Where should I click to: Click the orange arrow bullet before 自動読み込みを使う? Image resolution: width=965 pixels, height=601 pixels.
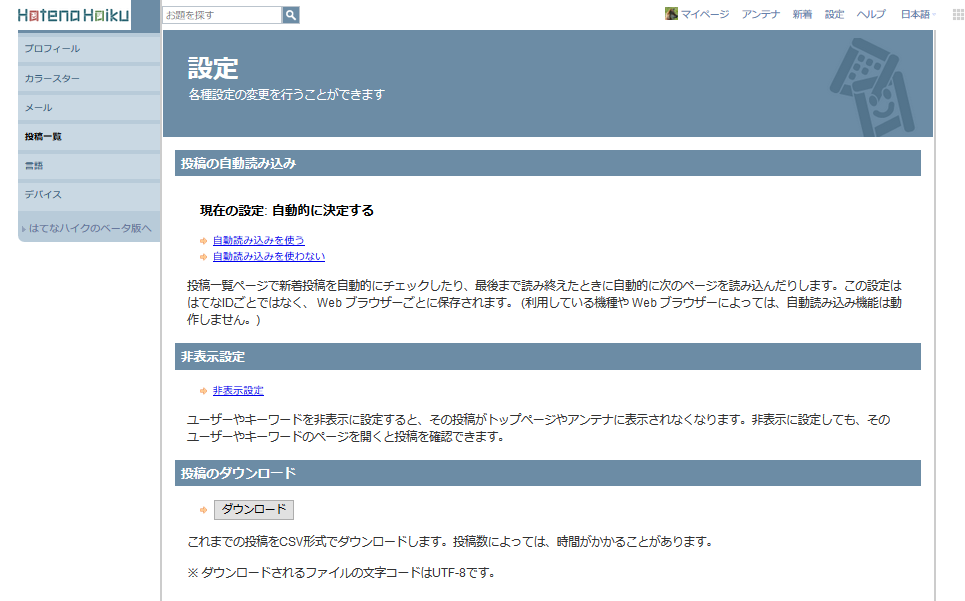coord(204,241)
